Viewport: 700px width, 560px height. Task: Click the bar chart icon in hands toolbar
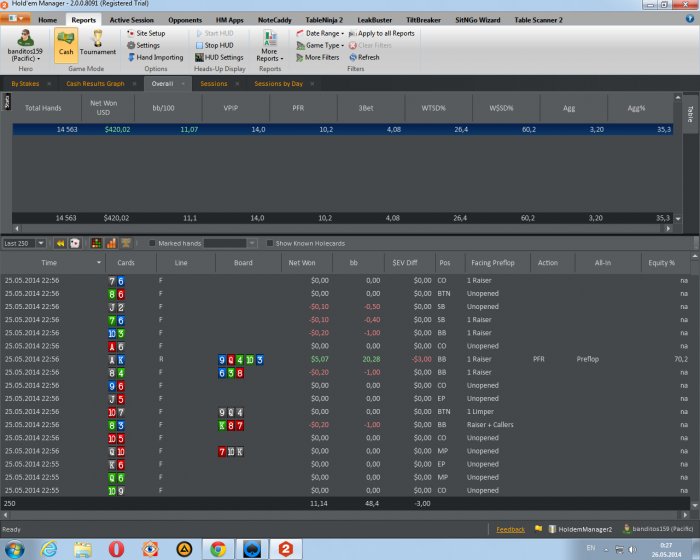[x=96, y=243]
